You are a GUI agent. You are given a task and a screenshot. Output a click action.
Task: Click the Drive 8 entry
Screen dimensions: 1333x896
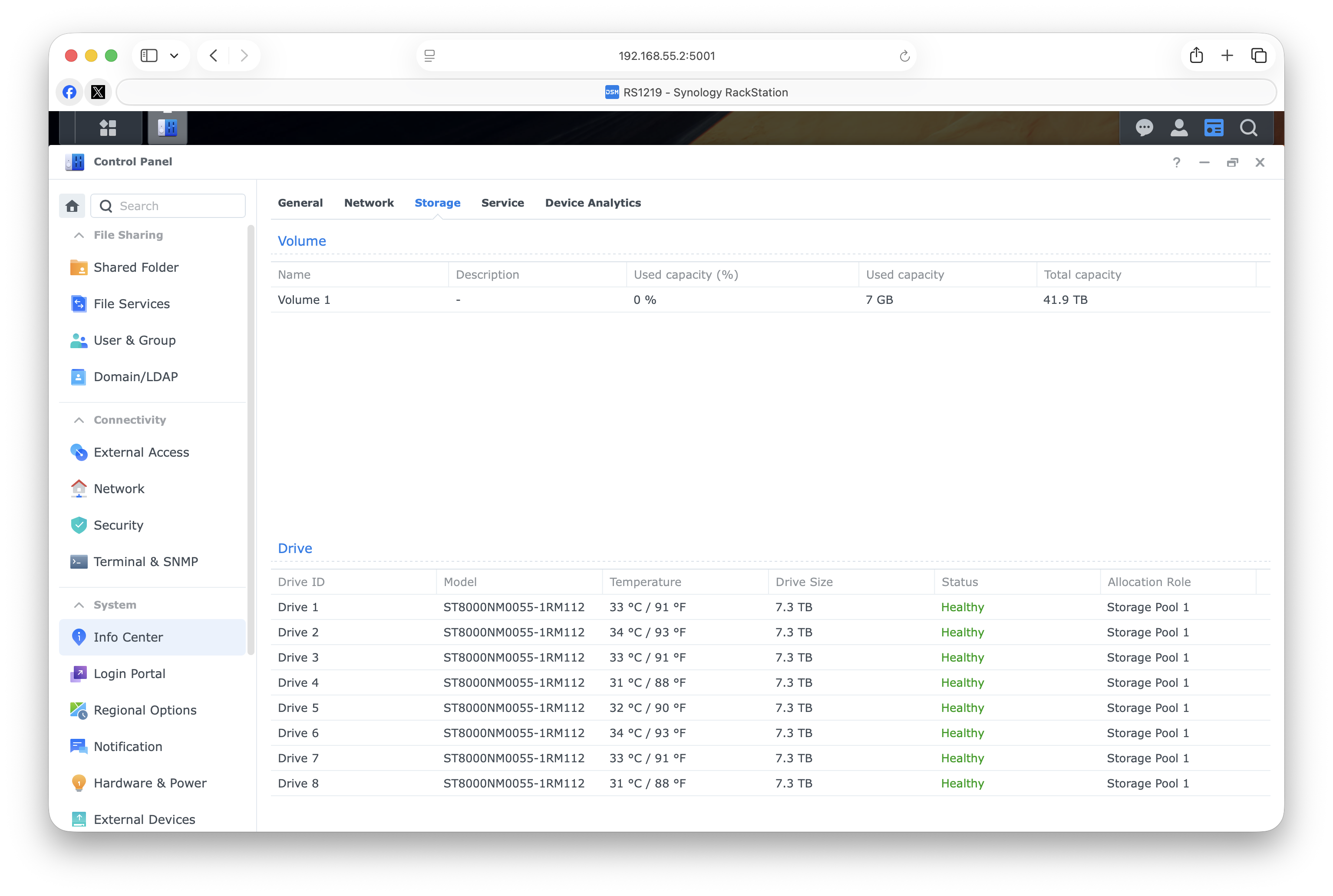pos(771,784)
